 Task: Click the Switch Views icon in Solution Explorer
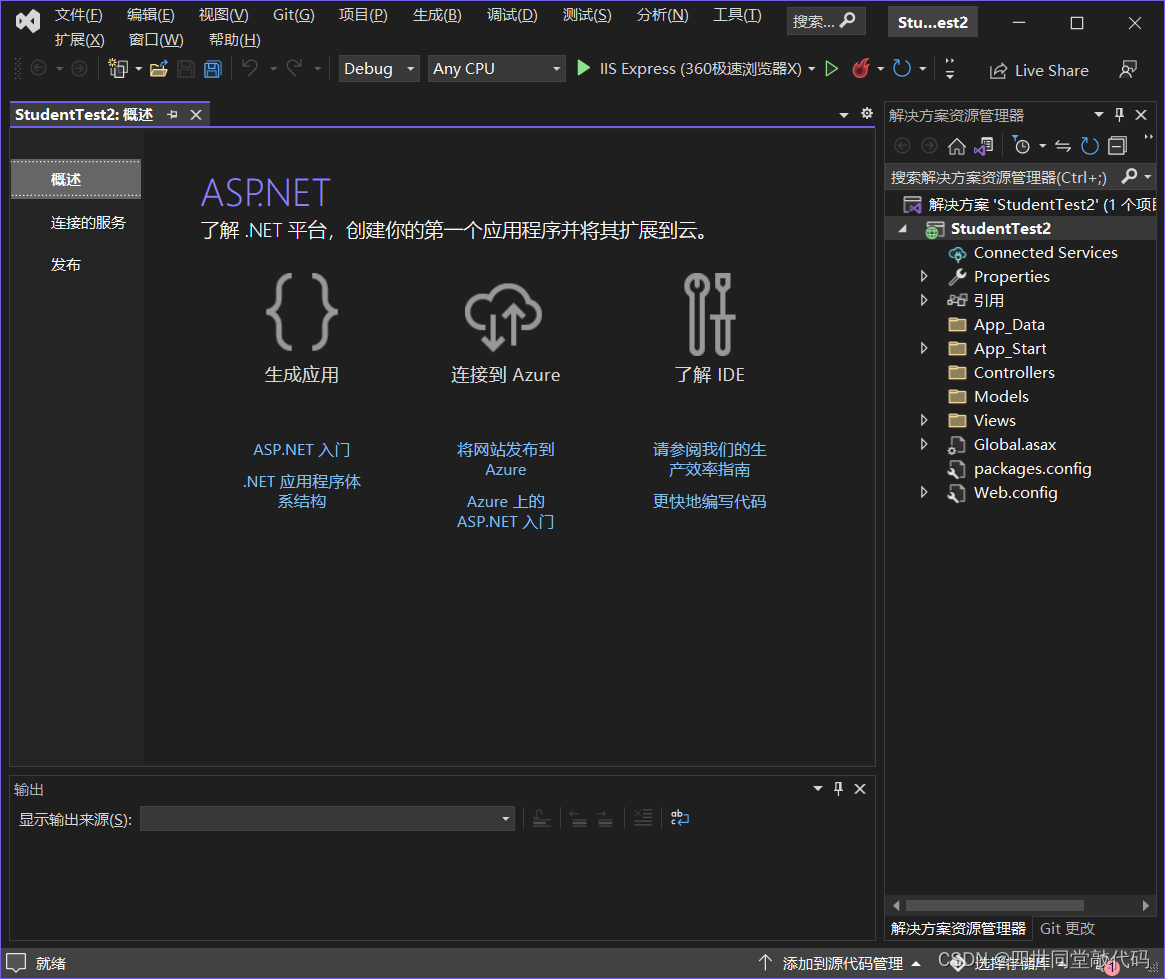click(x=984, y=146)
